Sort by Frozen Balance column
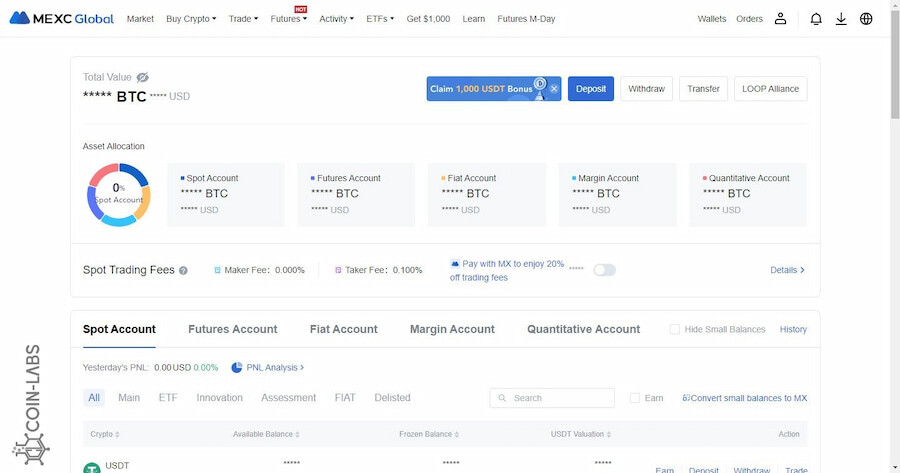 [457, 435]
